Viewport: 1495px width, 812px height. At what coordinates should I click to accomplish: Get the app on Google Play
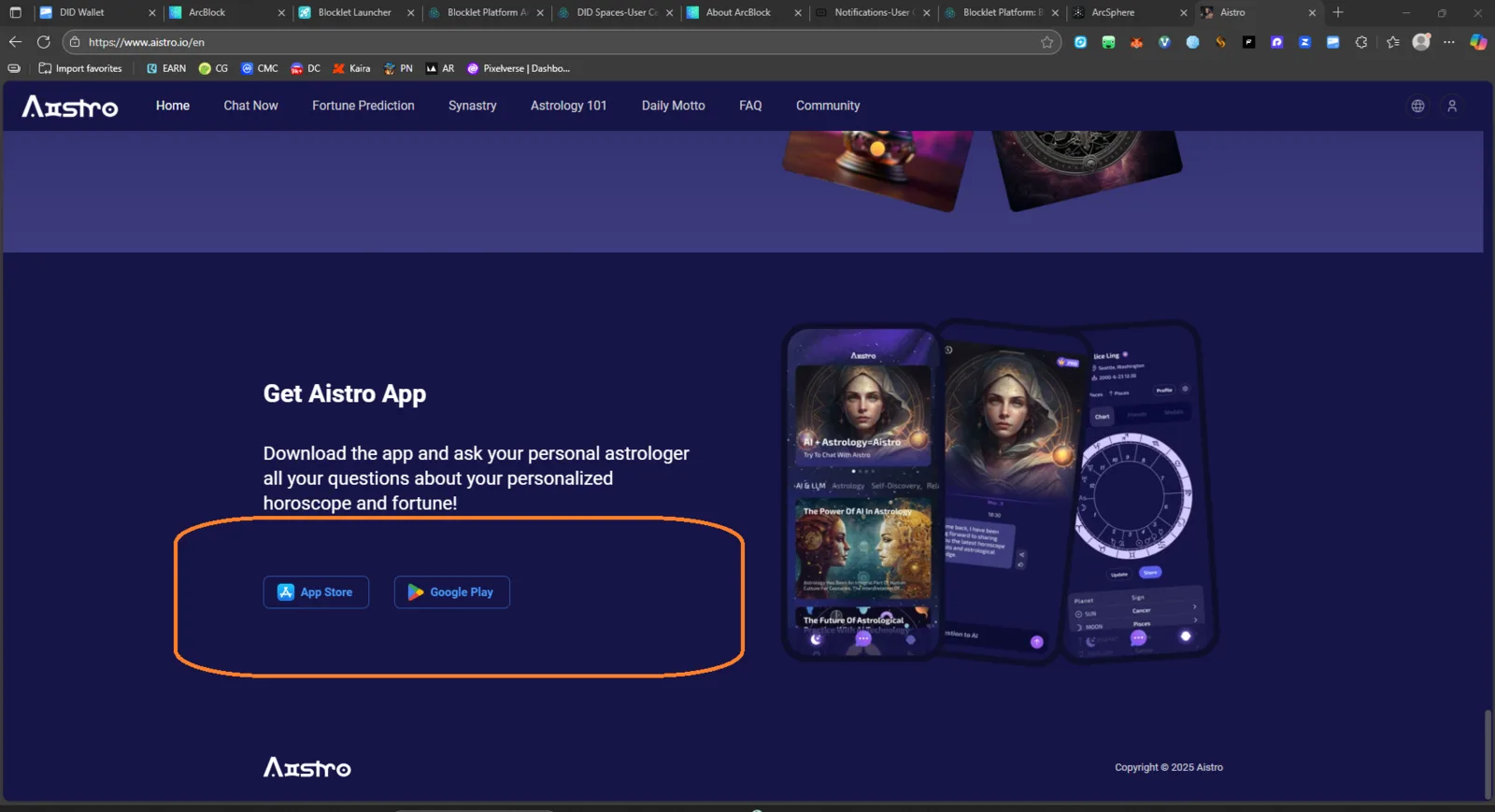452,592
